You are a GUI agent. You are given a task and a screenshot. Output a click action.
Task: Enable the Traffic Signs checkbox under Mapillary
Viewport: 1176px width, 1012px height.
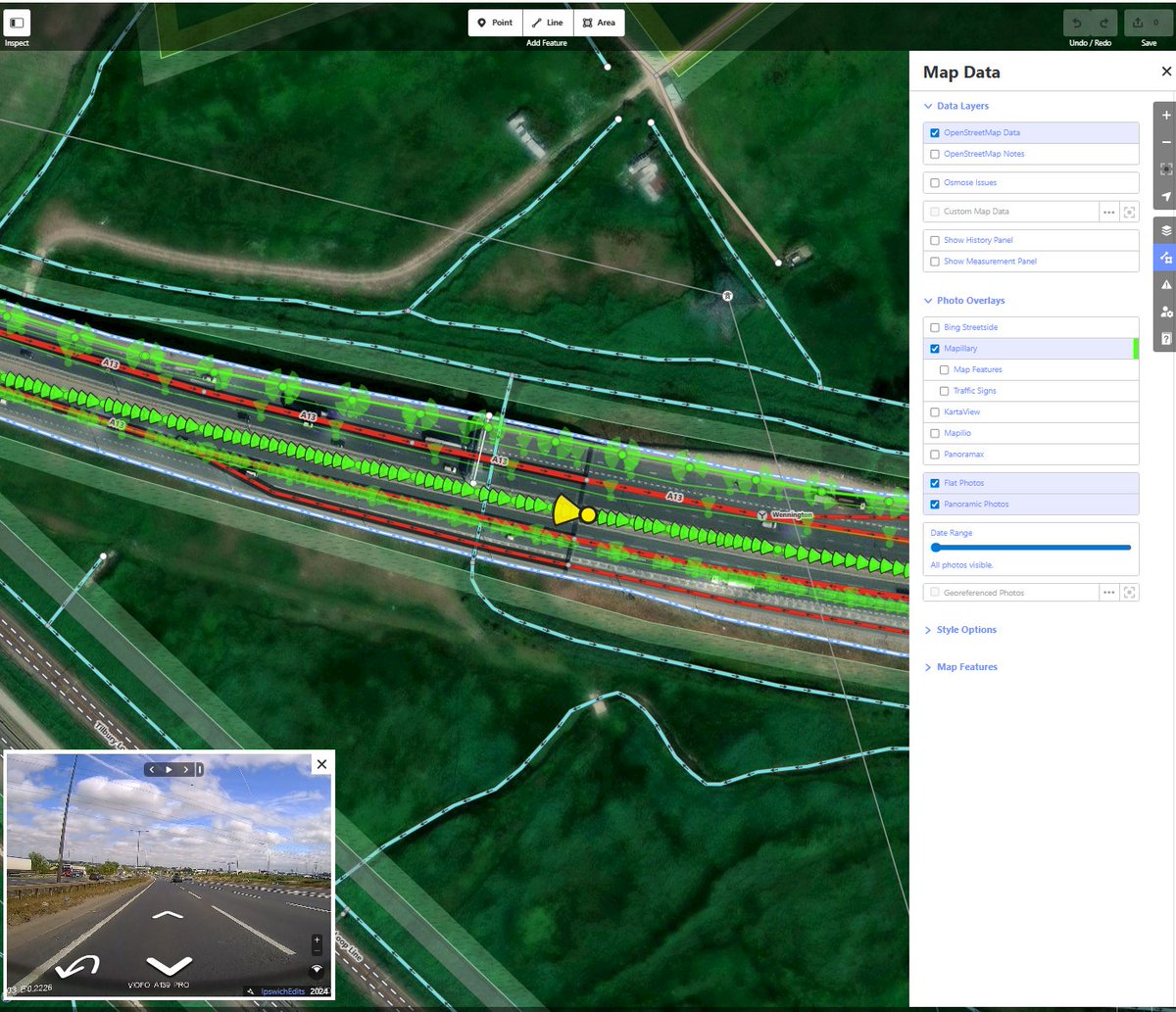coord(944,390)
